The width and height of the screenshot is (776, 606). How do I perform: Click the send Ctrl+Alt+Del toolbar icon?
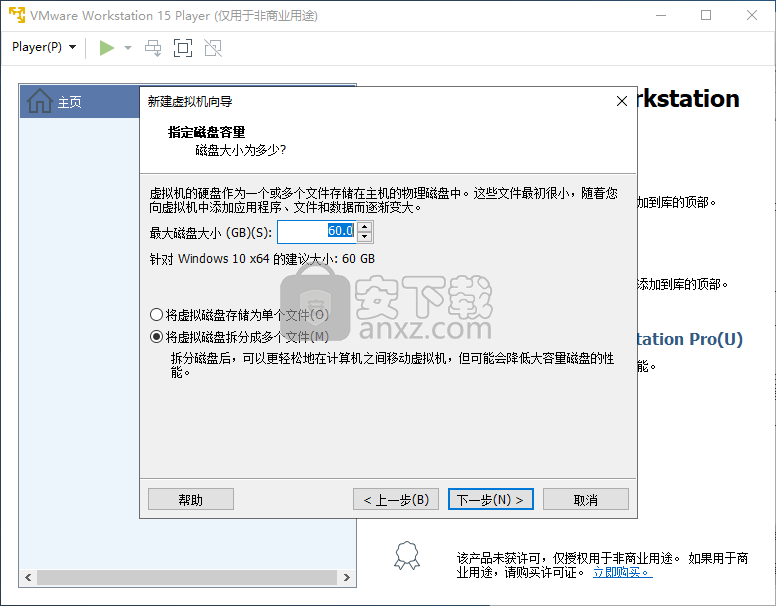(x=153, y=48)
